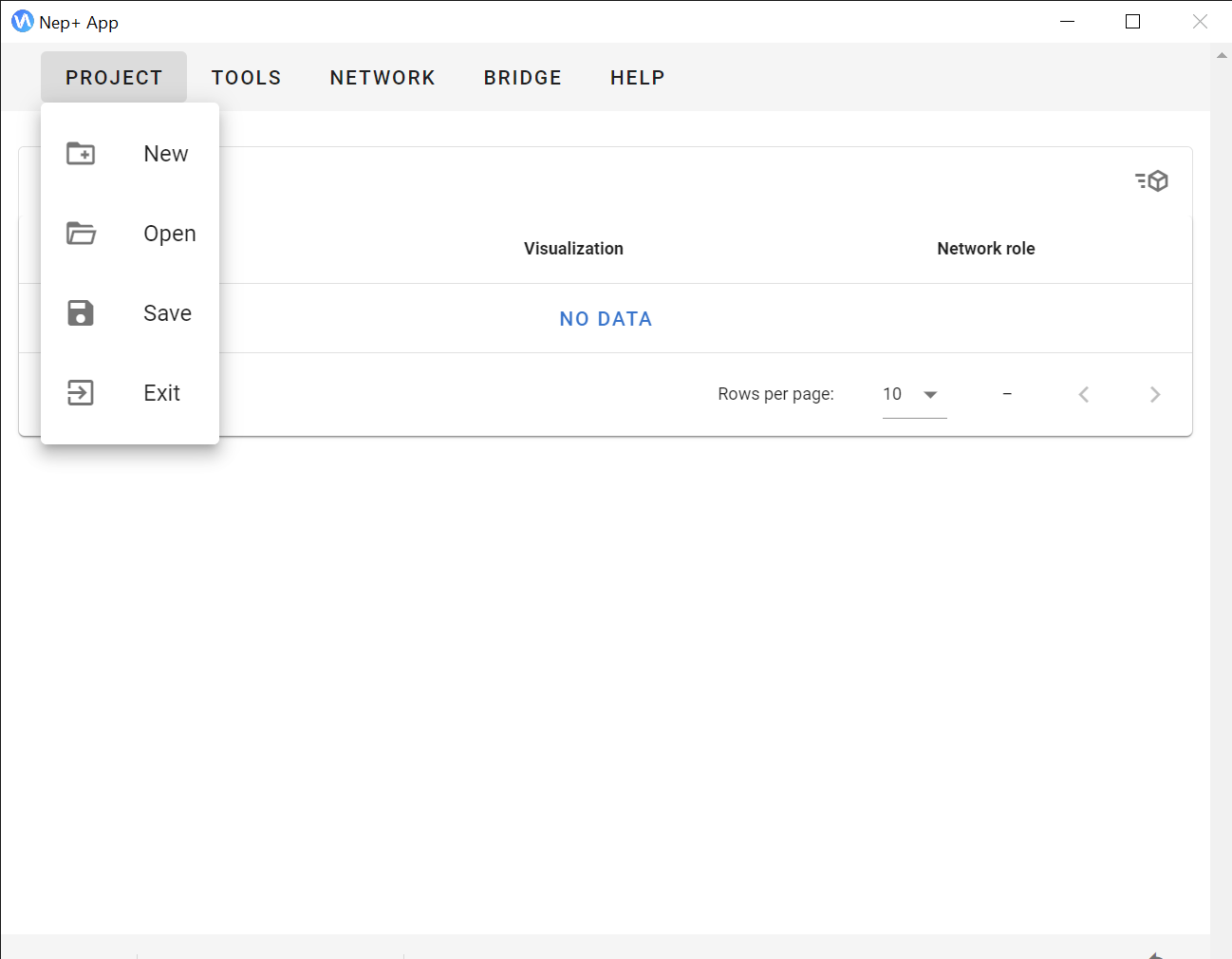Click the cube list icon above table

[1151, 181]
